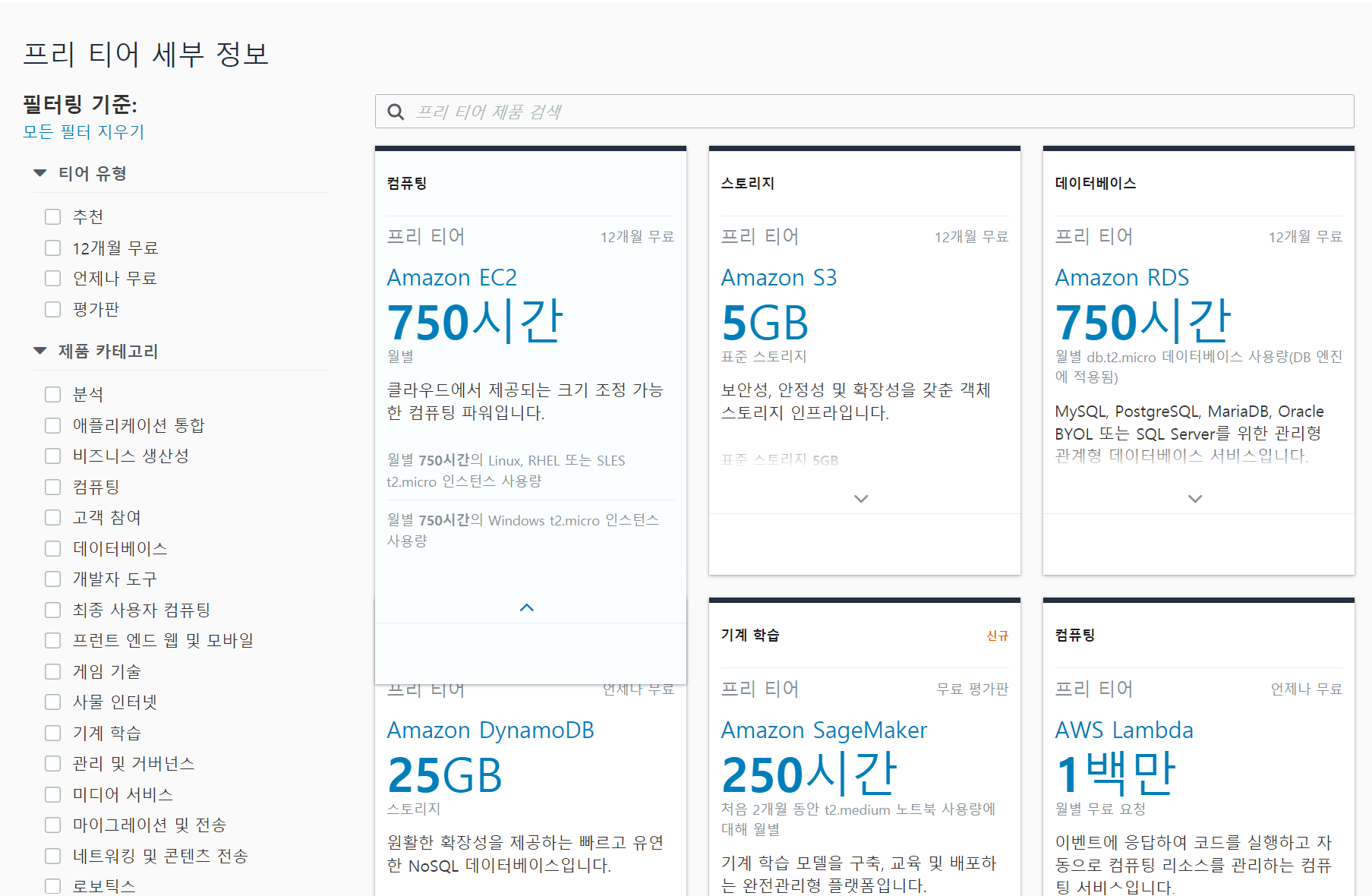Check the 컴퓨팅 category filter checkbox
This screenshot has width=1372, height=896.
point(52,487)
